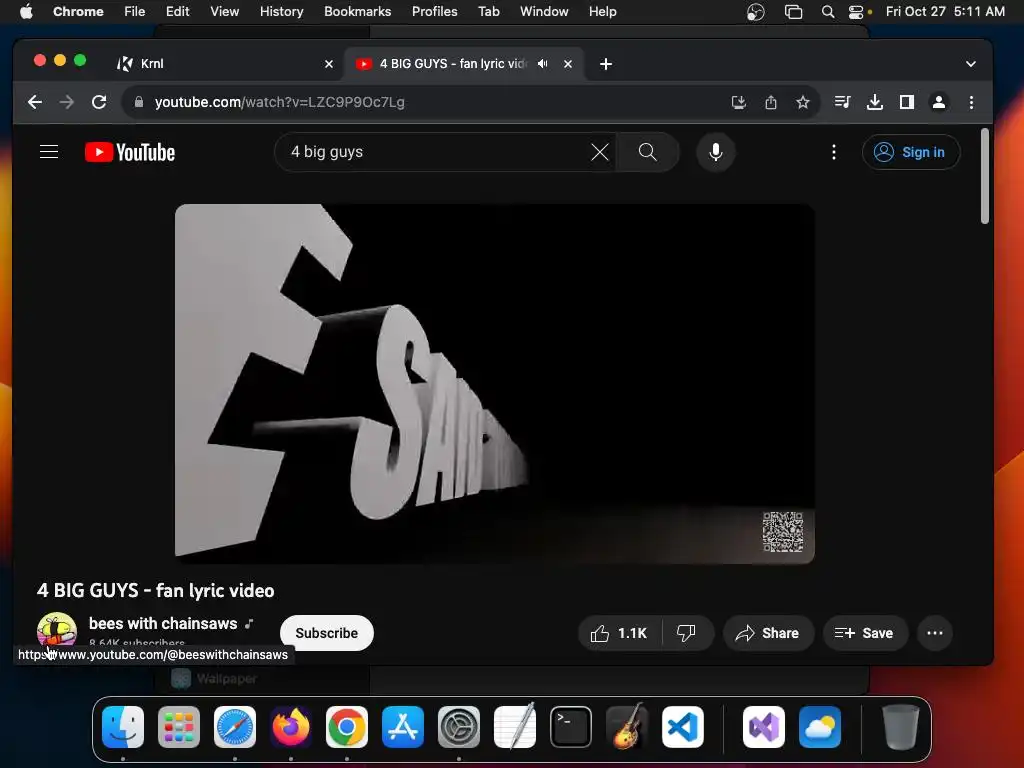Share this page via address bar share icon

tap(771, 102)
